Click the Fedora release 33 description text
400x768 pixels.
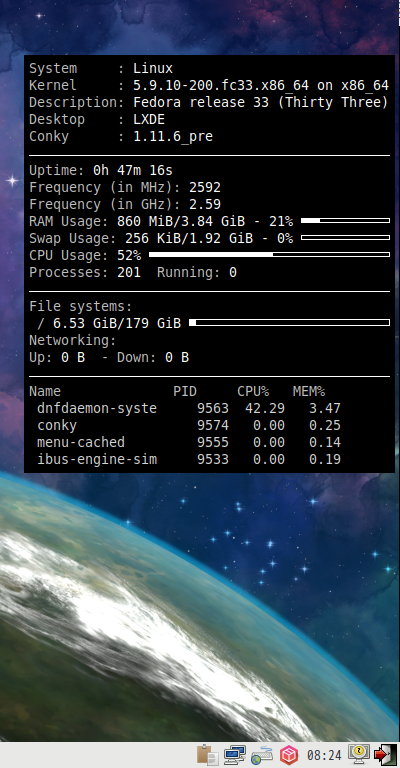click(x=260, y=102)
